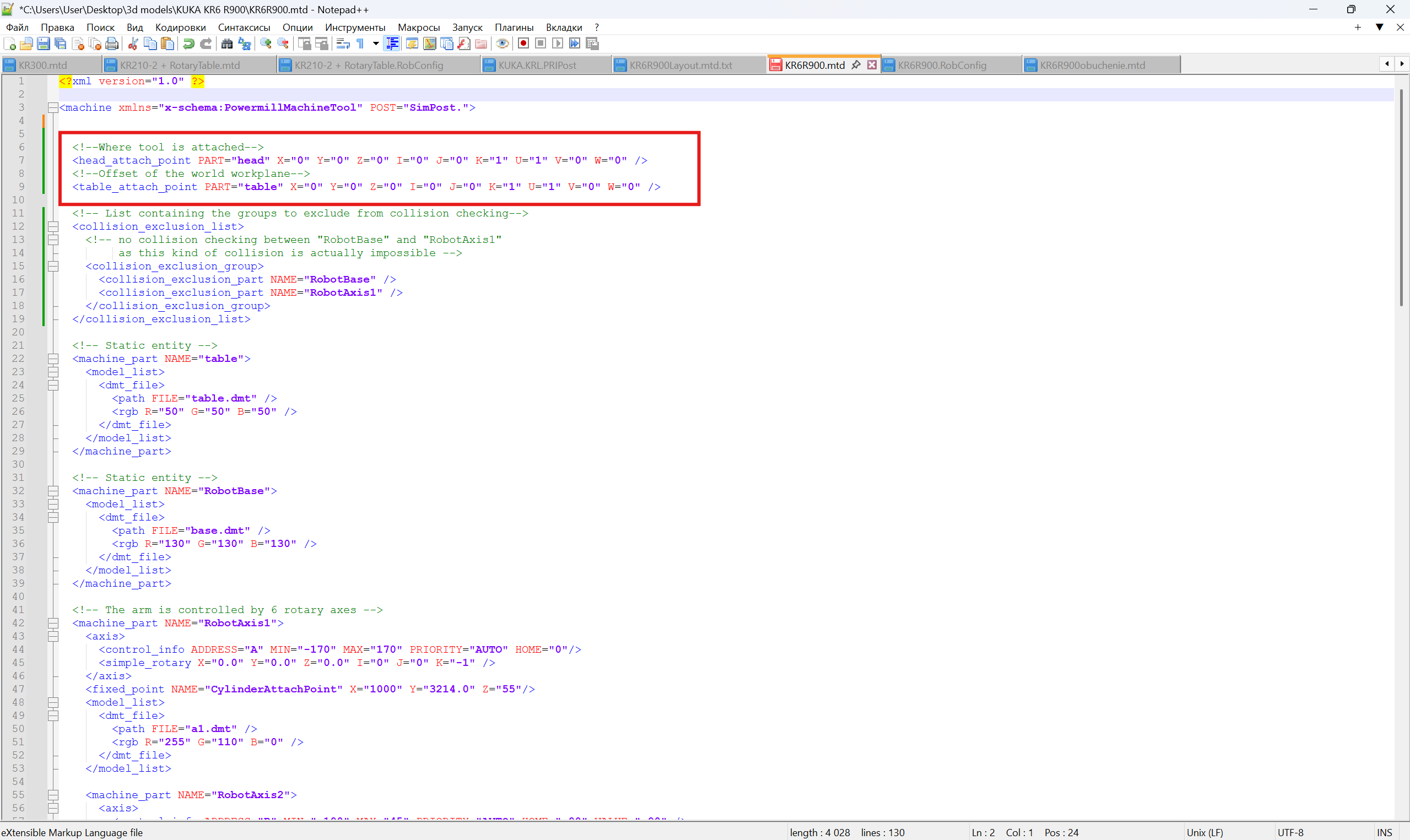Toggle the INS insert mode indicator

(1385, 833)
